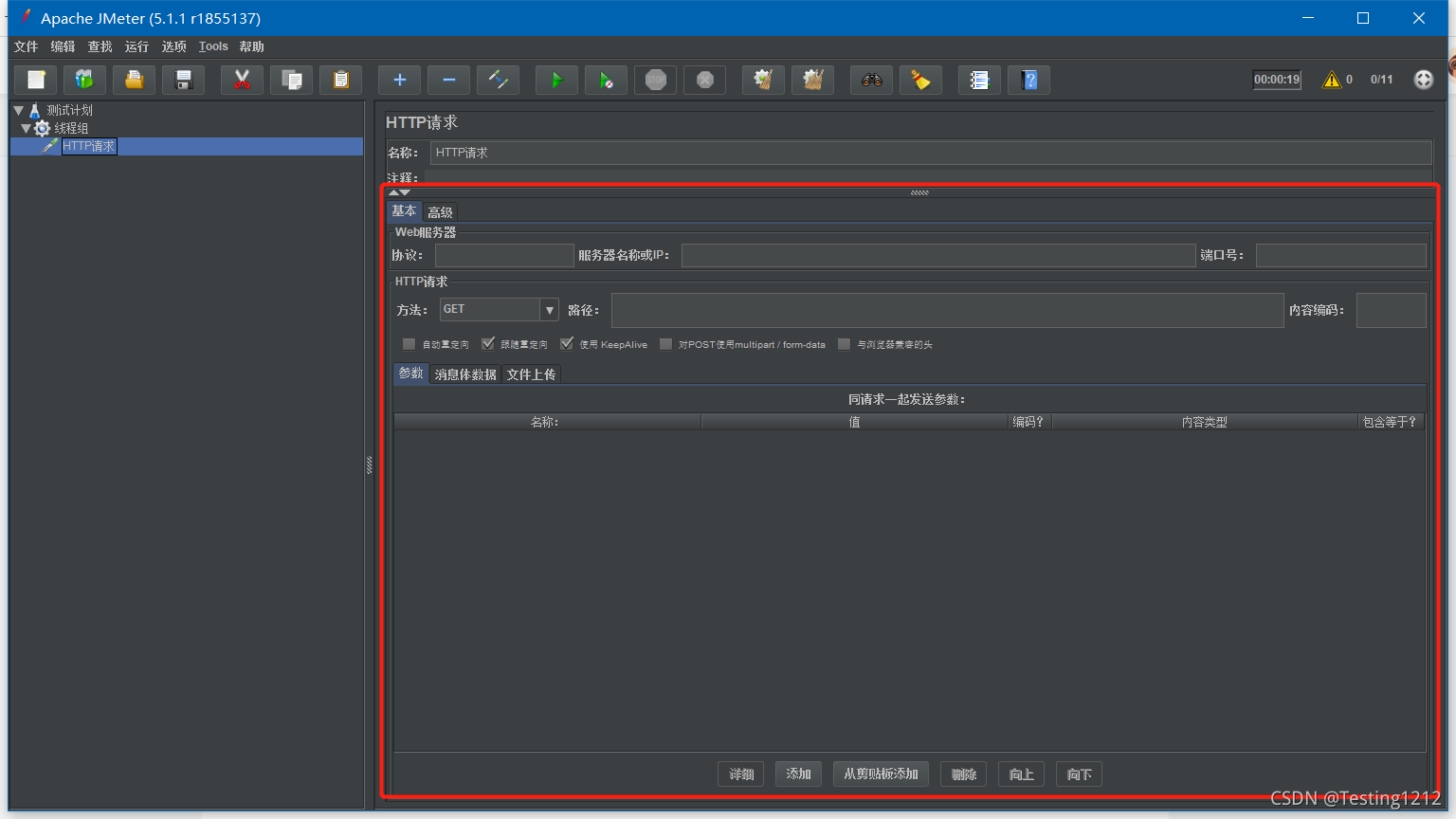The width and height of the screenshot is (1456, 819).
Task: Enable 对POST使用multipart / form-data checkbox
Action: click(665, 344)
